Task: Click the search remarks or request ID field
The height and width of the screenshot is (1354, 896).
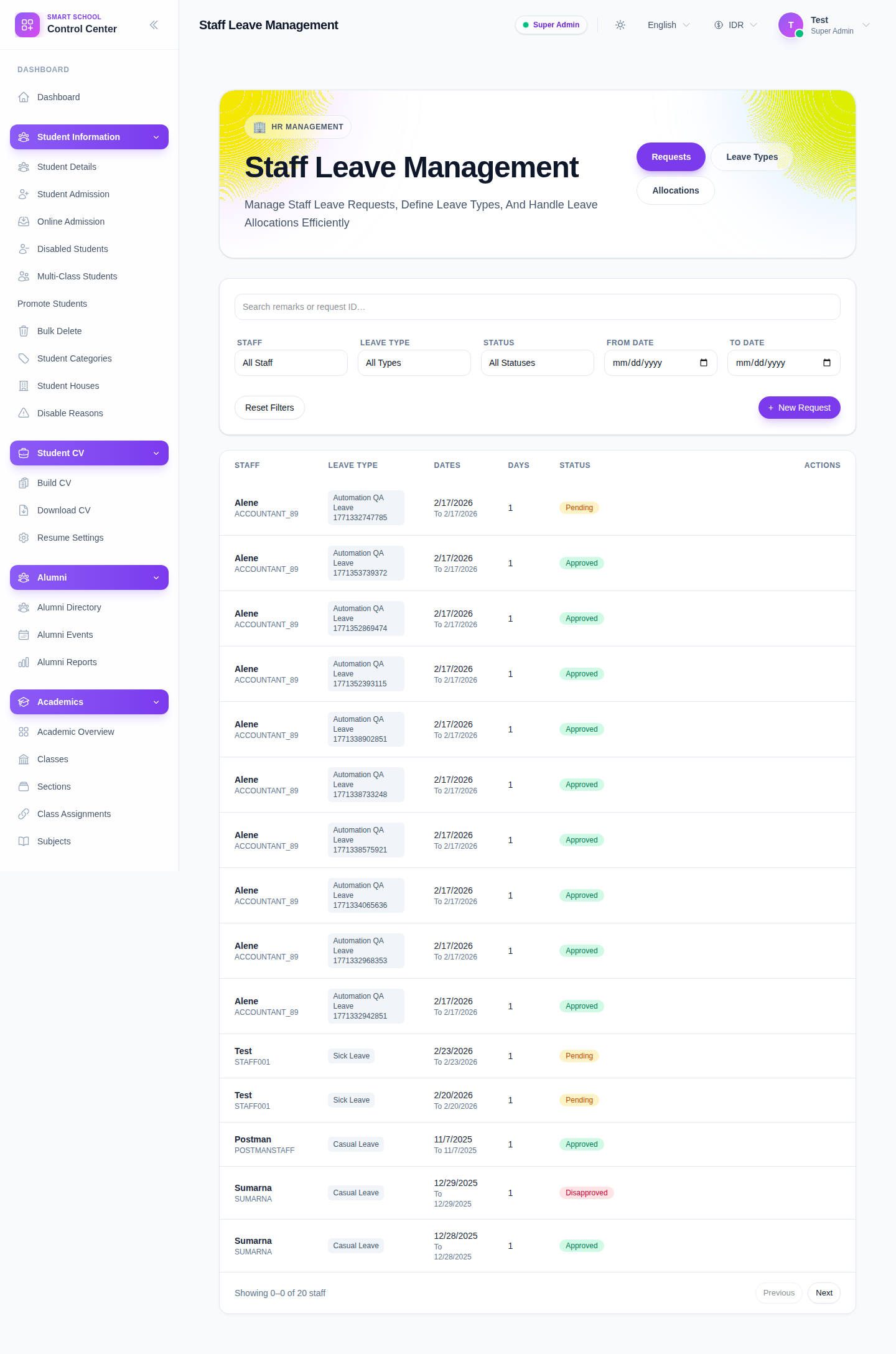Action: [x=538, y=307]
